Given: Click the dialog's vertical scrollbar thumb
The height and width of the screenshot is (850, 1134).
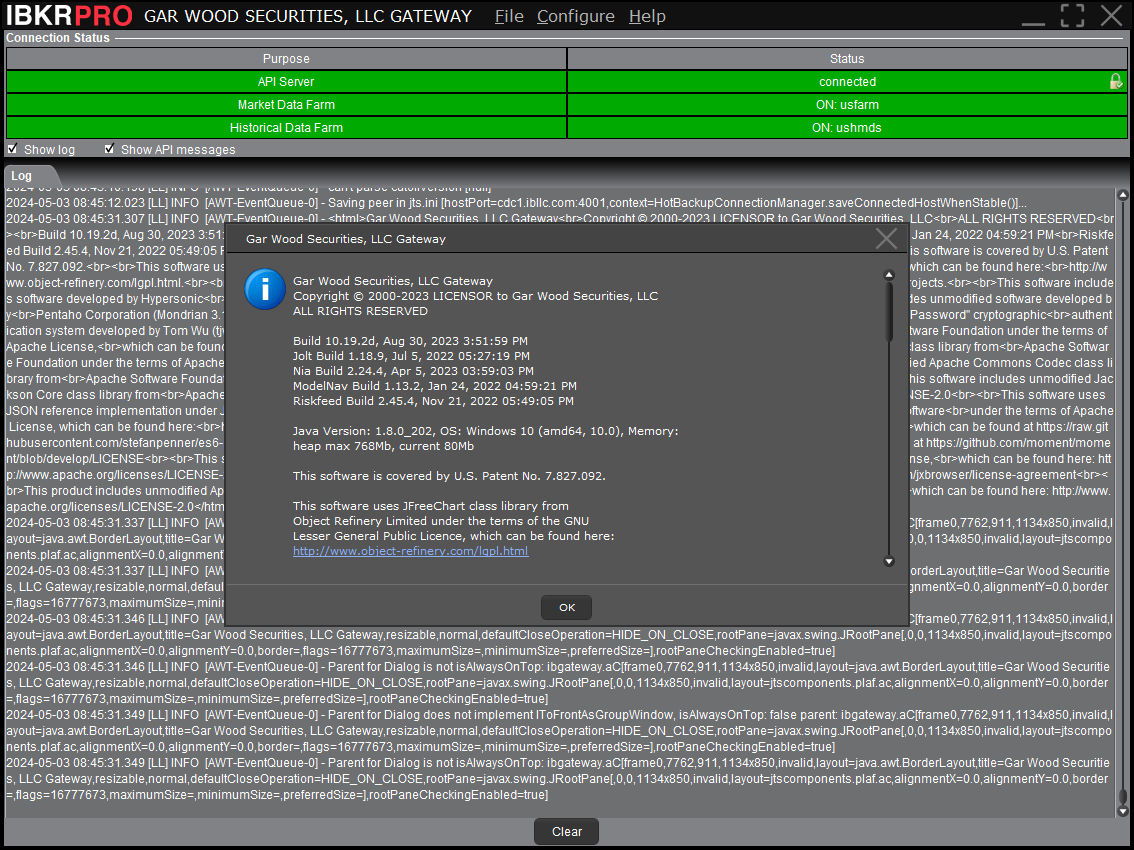Looking at the screenshot, I should pyautogui.click(x=890, y=311).
